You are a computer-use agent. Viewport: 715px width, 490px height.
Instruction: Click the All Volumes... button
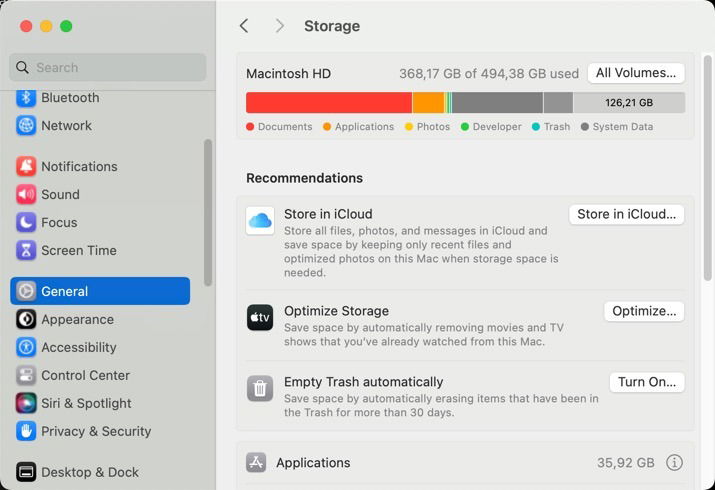pos(636,73)
